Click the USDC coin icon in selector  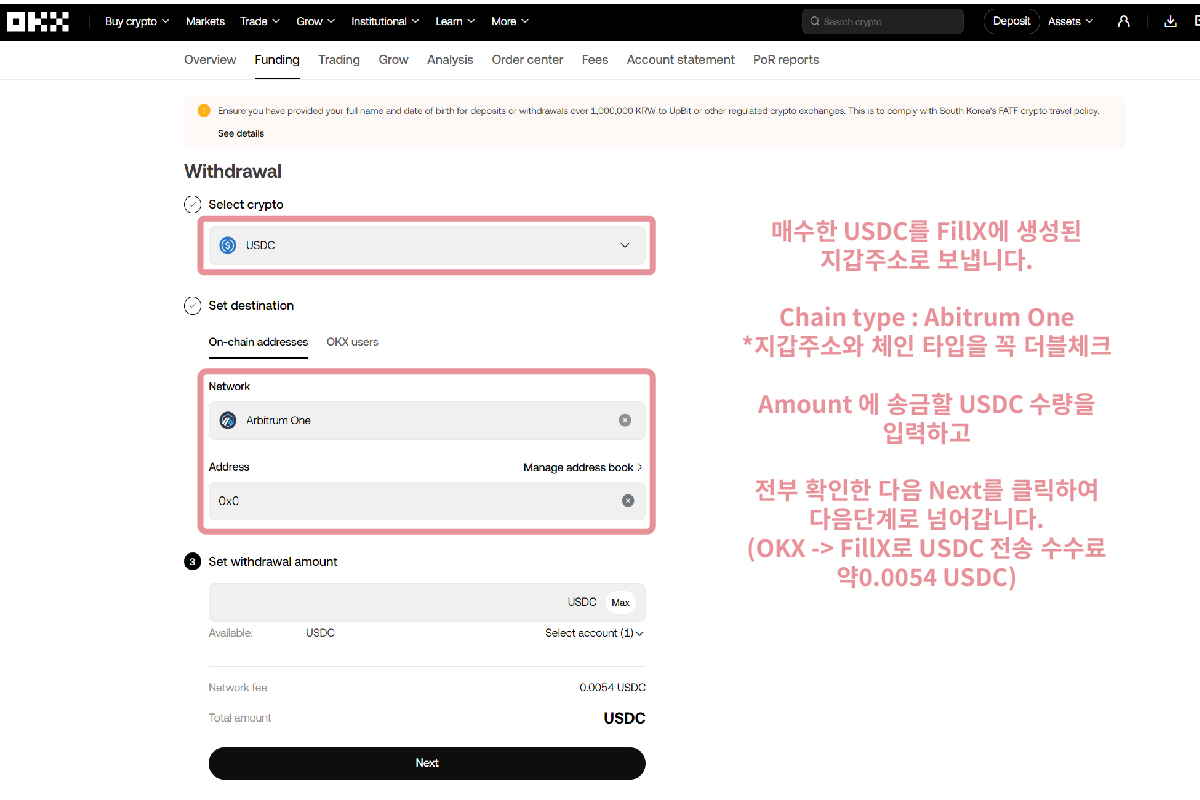click(228, 245)
